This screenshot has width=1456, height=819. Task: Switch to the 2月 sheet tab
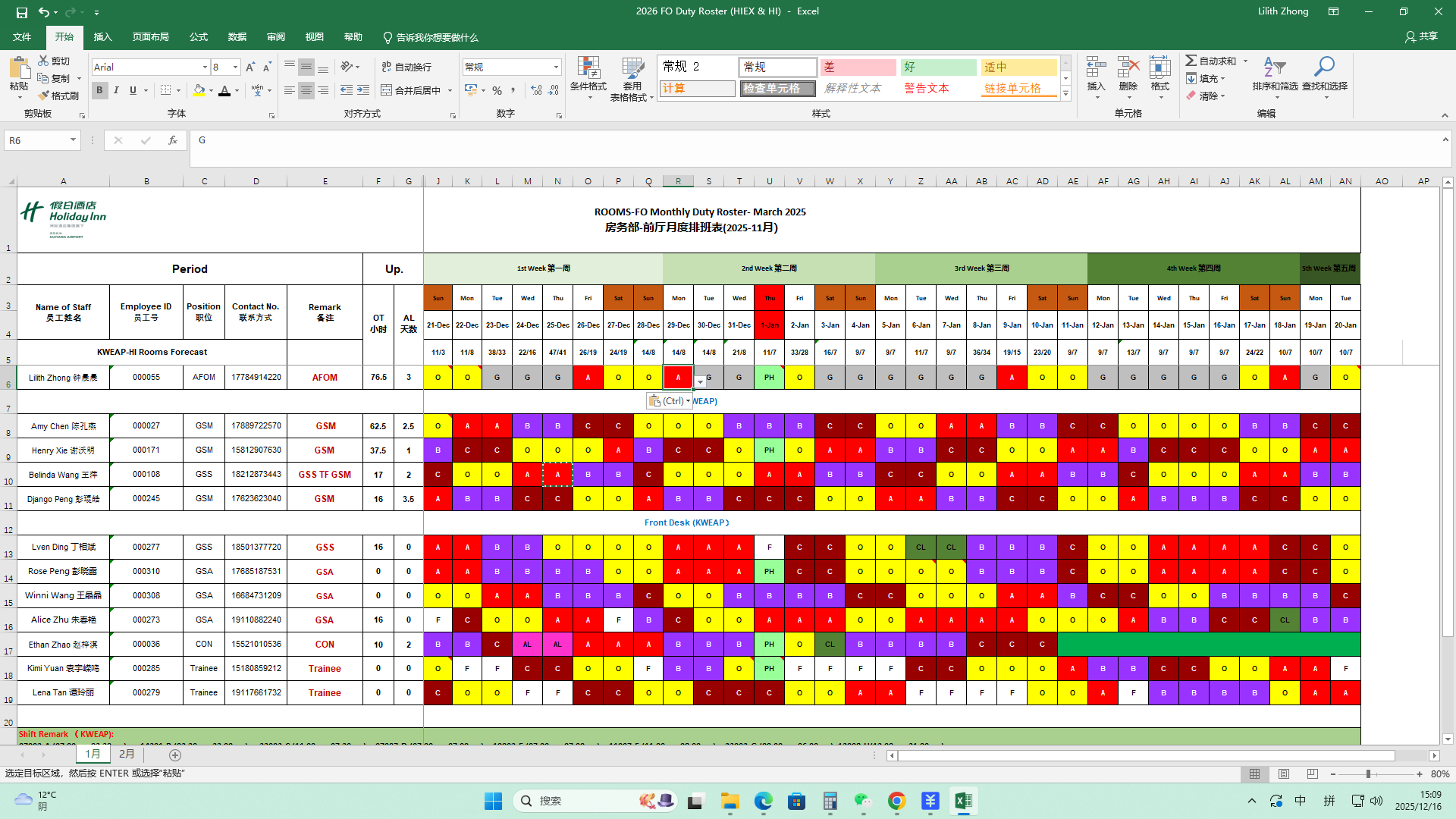127,755
